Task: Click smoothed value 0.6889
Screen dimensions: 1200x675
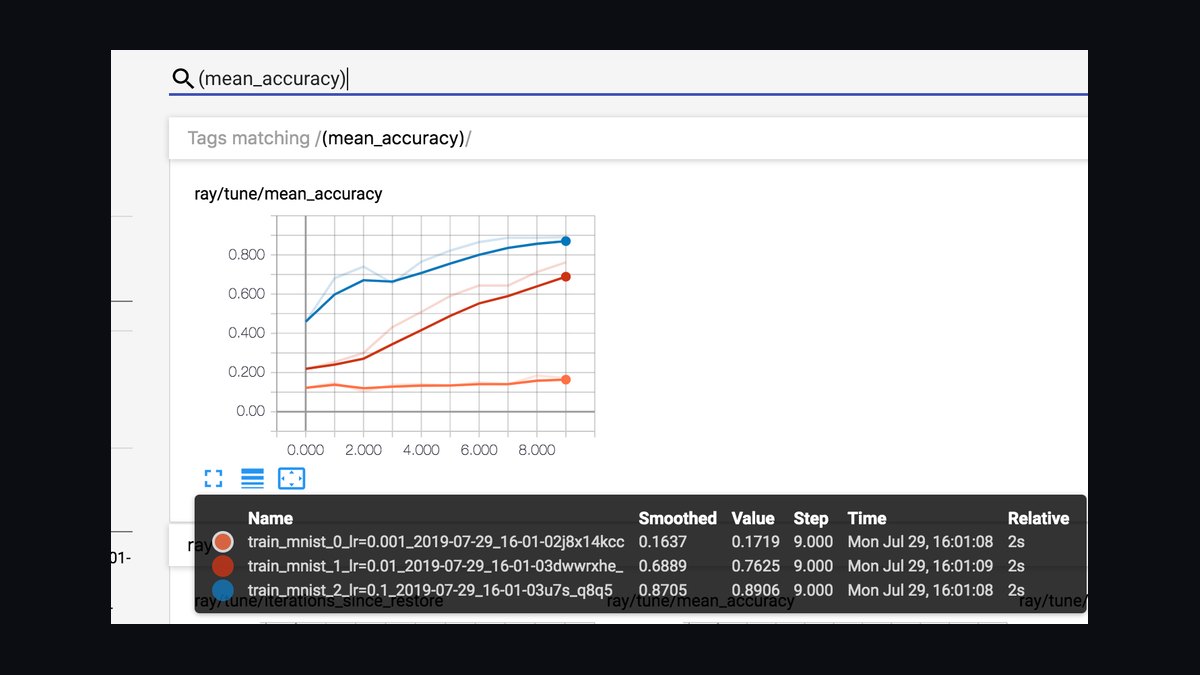Action: click(x=664, y=566)
